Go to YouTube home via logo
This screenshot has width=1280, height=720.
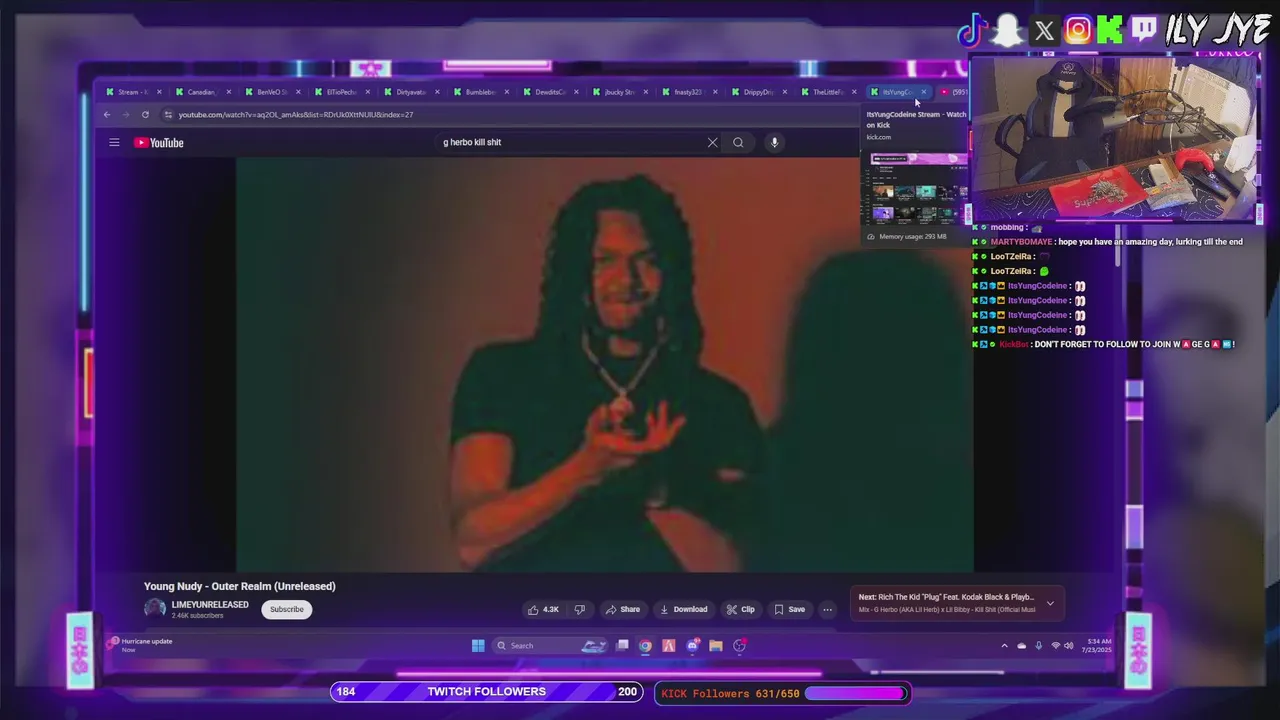pyautogui.click(x=159, y=143)
